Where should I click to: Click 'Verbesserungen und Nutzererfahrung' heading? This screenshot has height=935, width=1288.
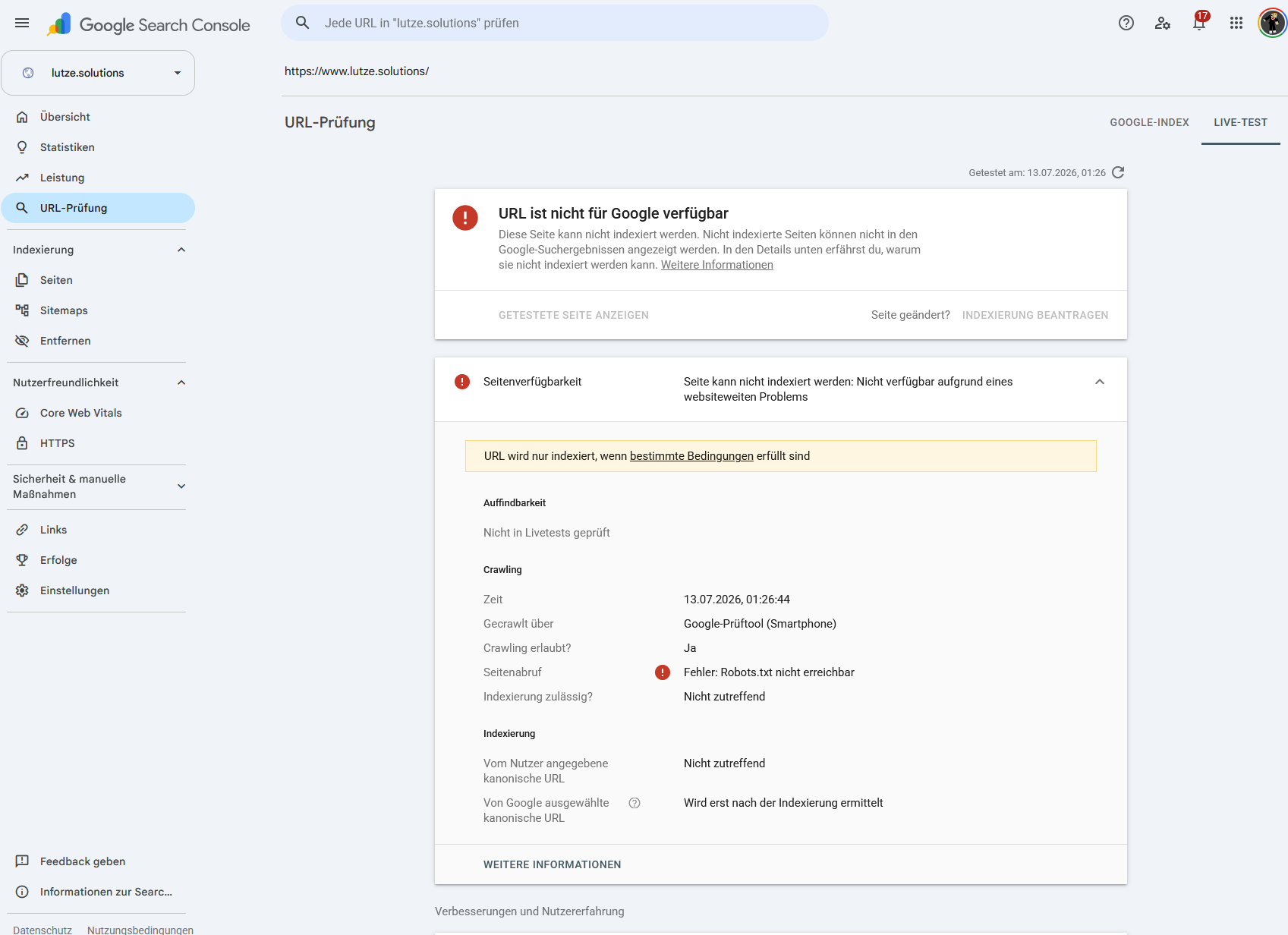coord(530,911)
